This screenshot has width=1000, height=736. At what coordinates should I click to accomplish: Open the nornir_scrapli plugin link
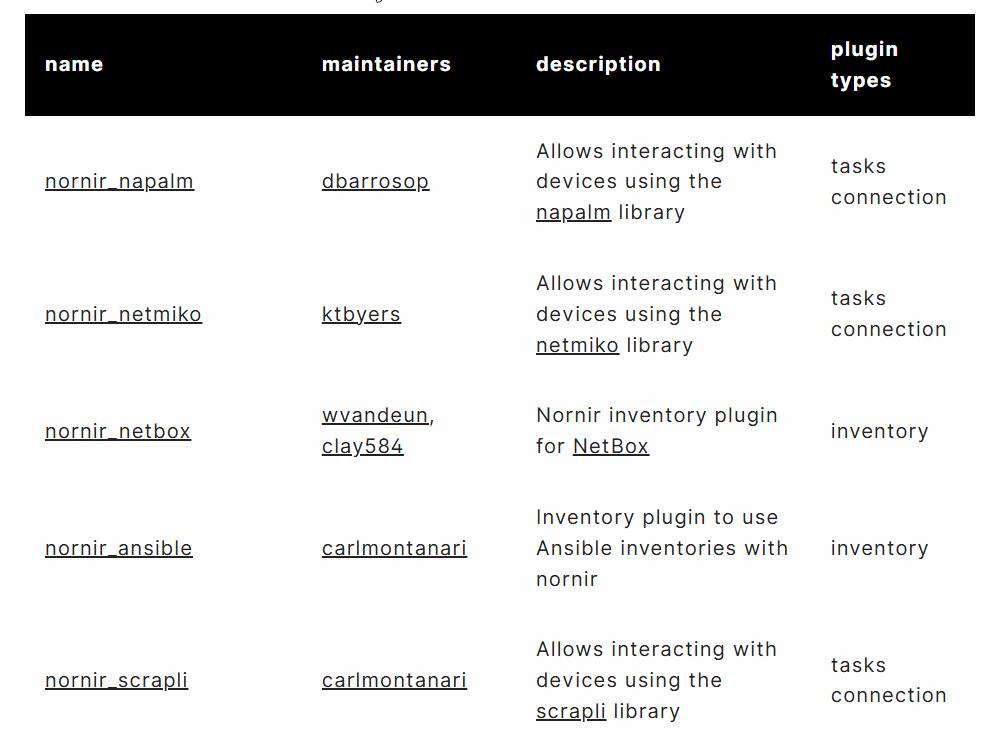pyautogui.click(x=116, y=680)
